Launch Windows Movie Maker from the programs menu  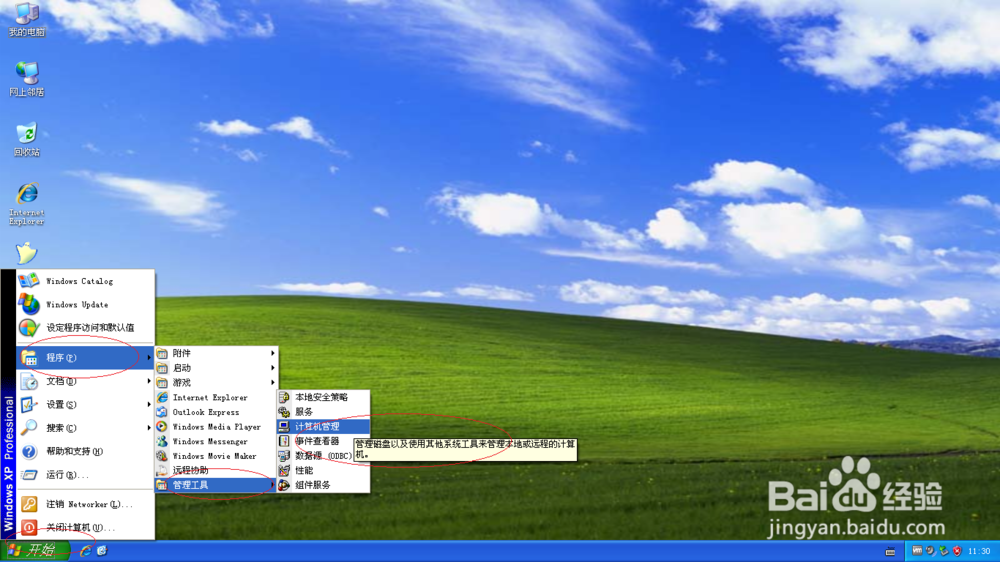[x=216, y=455]
